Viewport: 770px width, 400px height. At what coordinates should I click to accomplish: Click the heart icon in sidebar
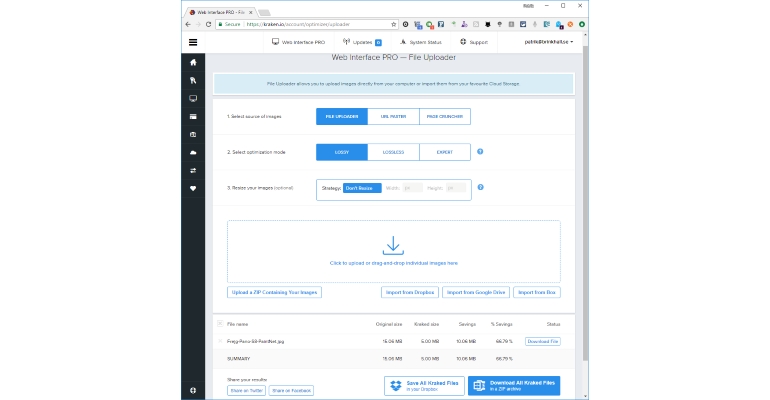[193, 188]
